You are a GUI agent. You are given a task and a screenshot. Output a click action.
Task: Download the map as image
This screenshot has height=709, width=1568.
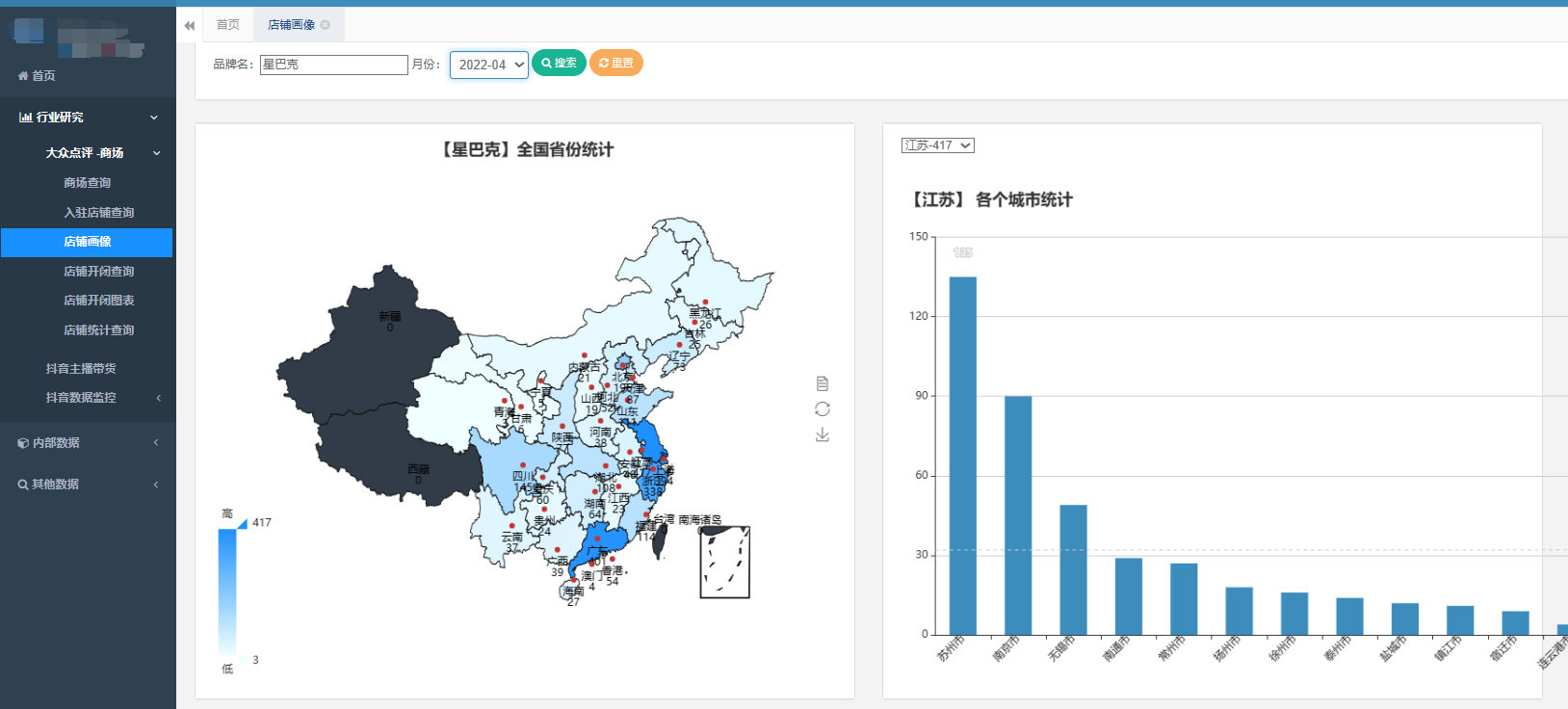(822, 435)
